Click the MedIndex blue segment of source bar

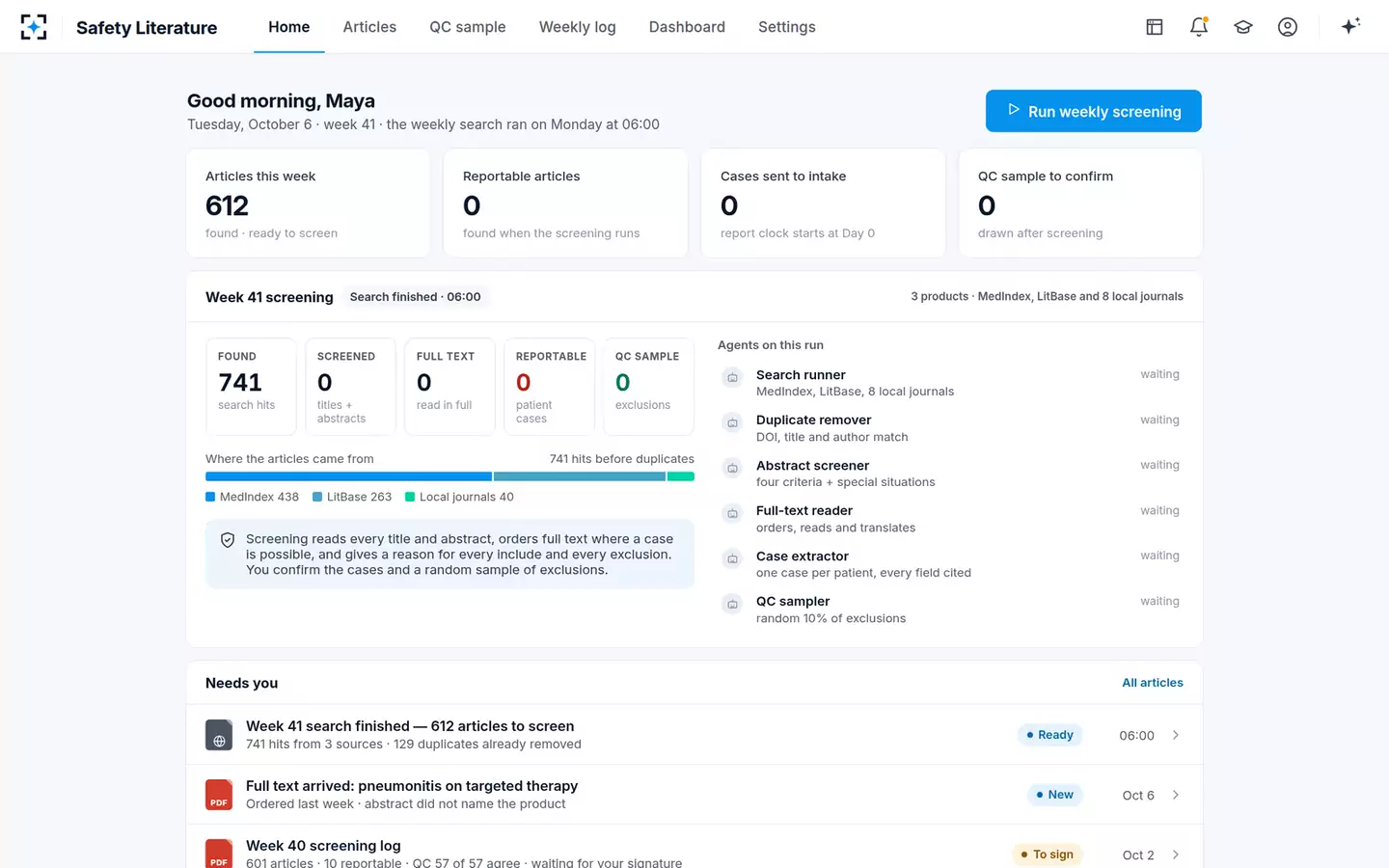coord(348,476)
